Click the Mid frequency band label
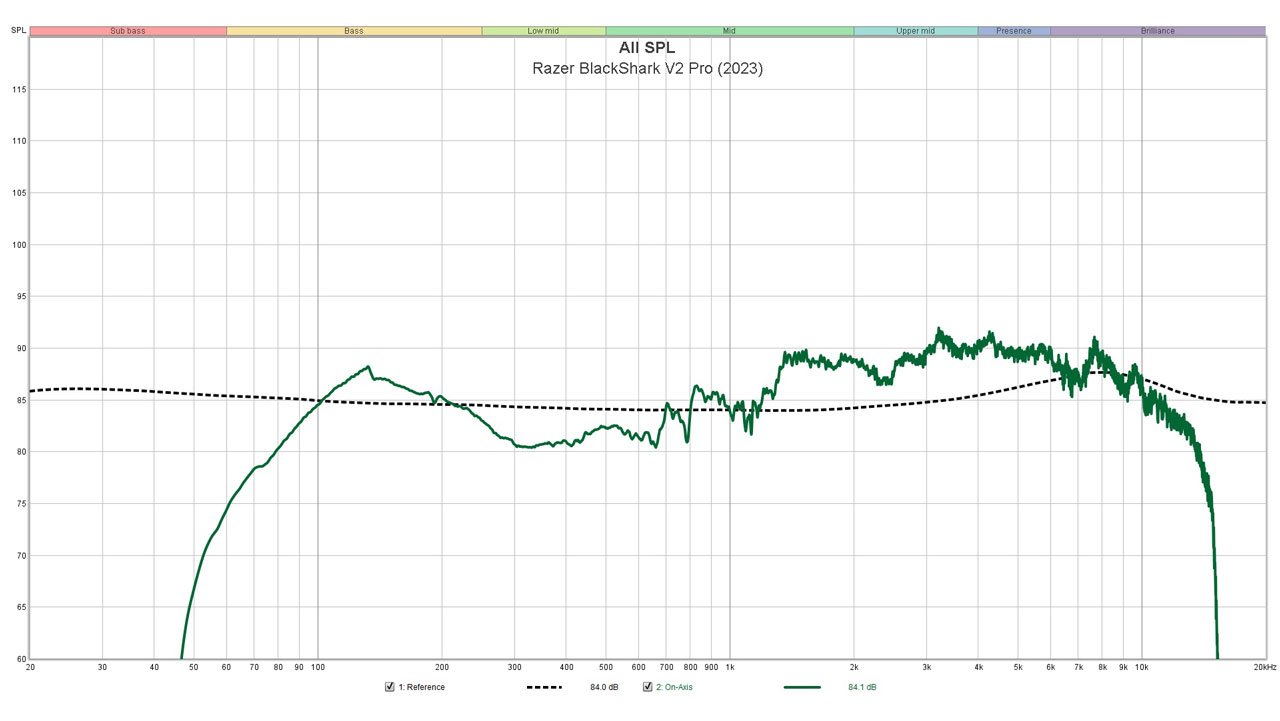This screenshot has height=721, width=1280. pos(729,31)
